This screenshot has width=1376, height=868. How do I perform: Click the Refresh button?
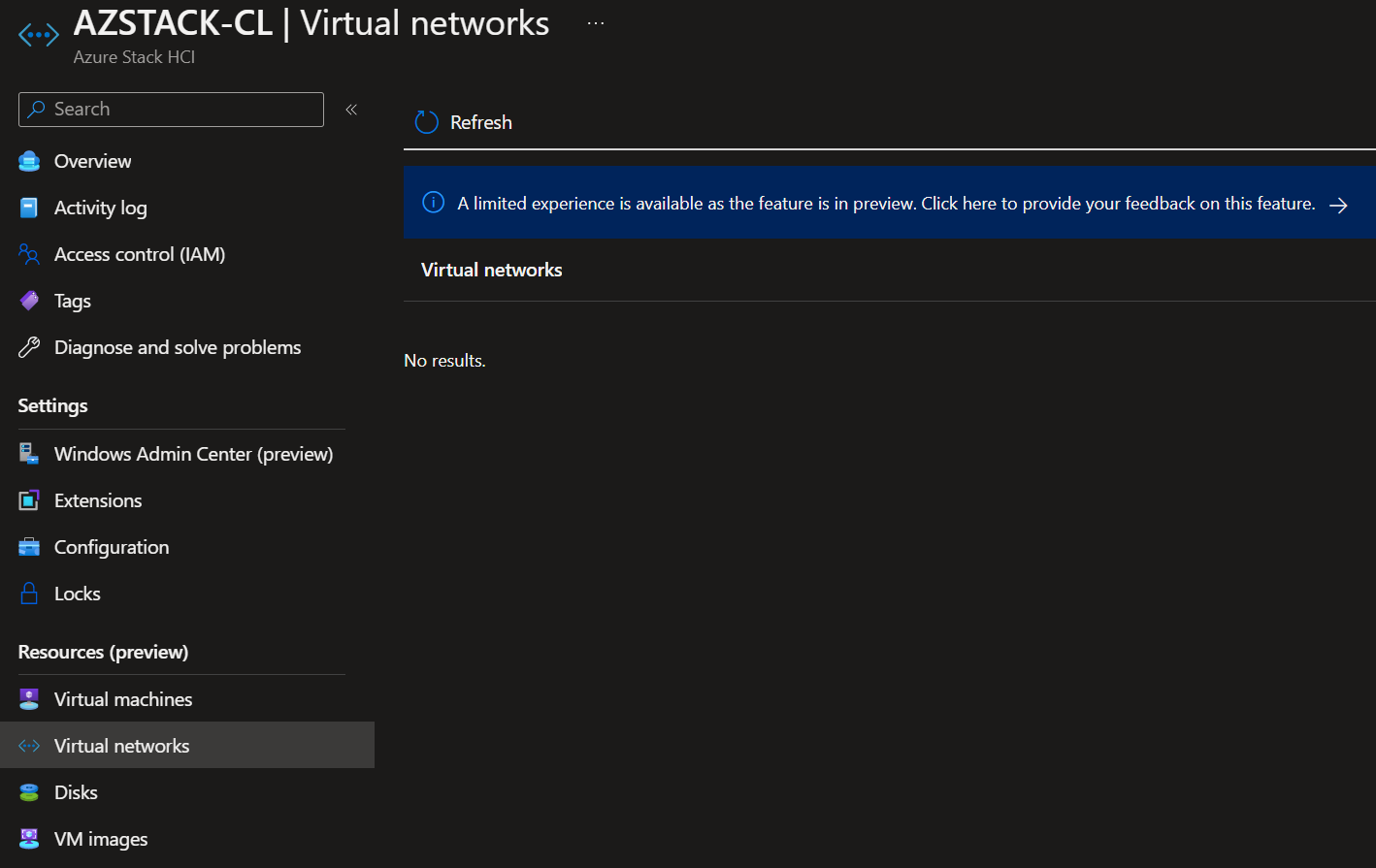click(x=463, y=122)
